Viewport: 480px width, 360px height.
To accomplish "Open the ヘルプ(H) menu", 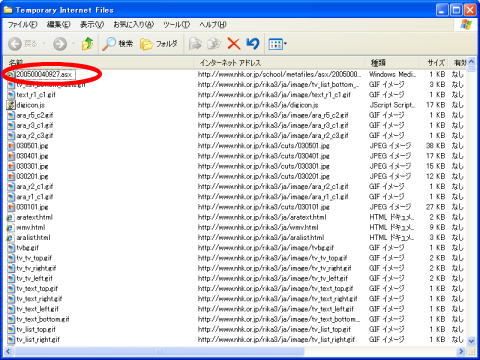I will tap(213, 25).
